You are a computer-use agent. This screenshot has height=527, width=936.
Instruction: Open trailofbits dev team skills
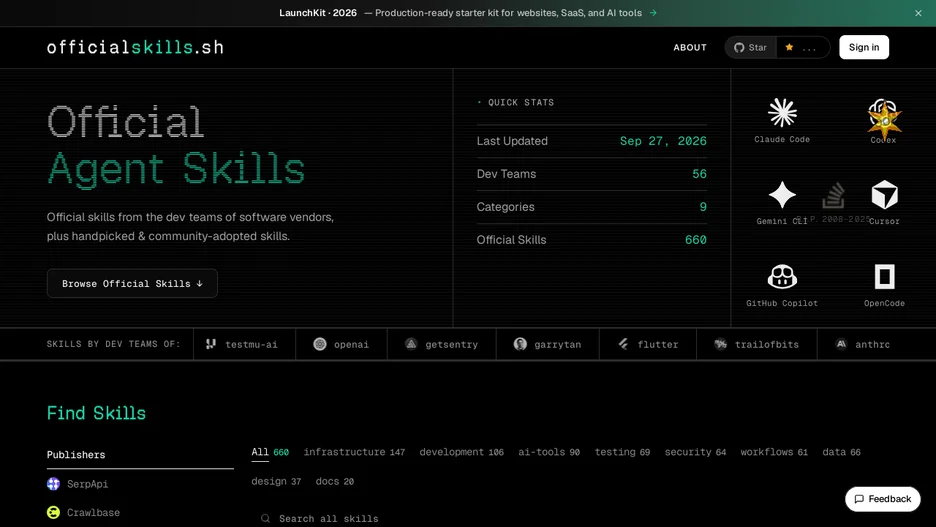pos(756,344)
